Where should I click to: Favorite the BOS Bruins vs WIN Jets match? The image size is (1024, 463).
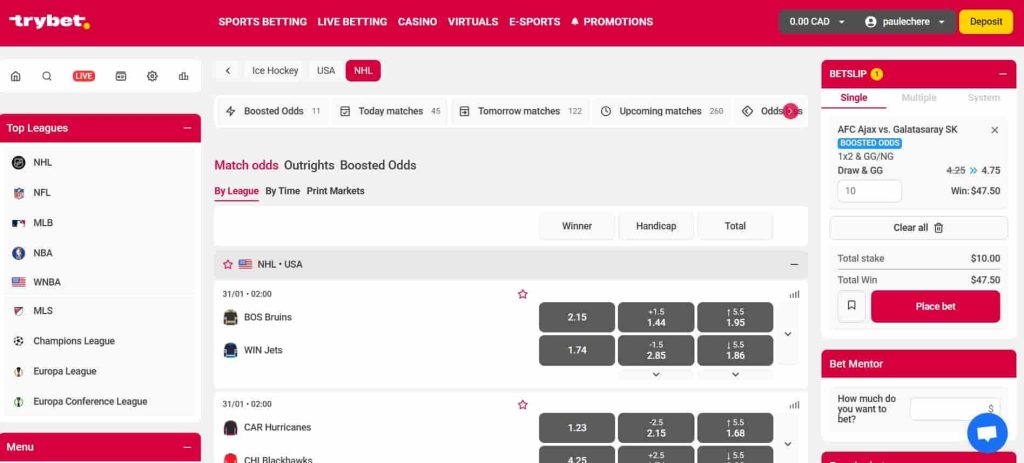click(522, 294)
